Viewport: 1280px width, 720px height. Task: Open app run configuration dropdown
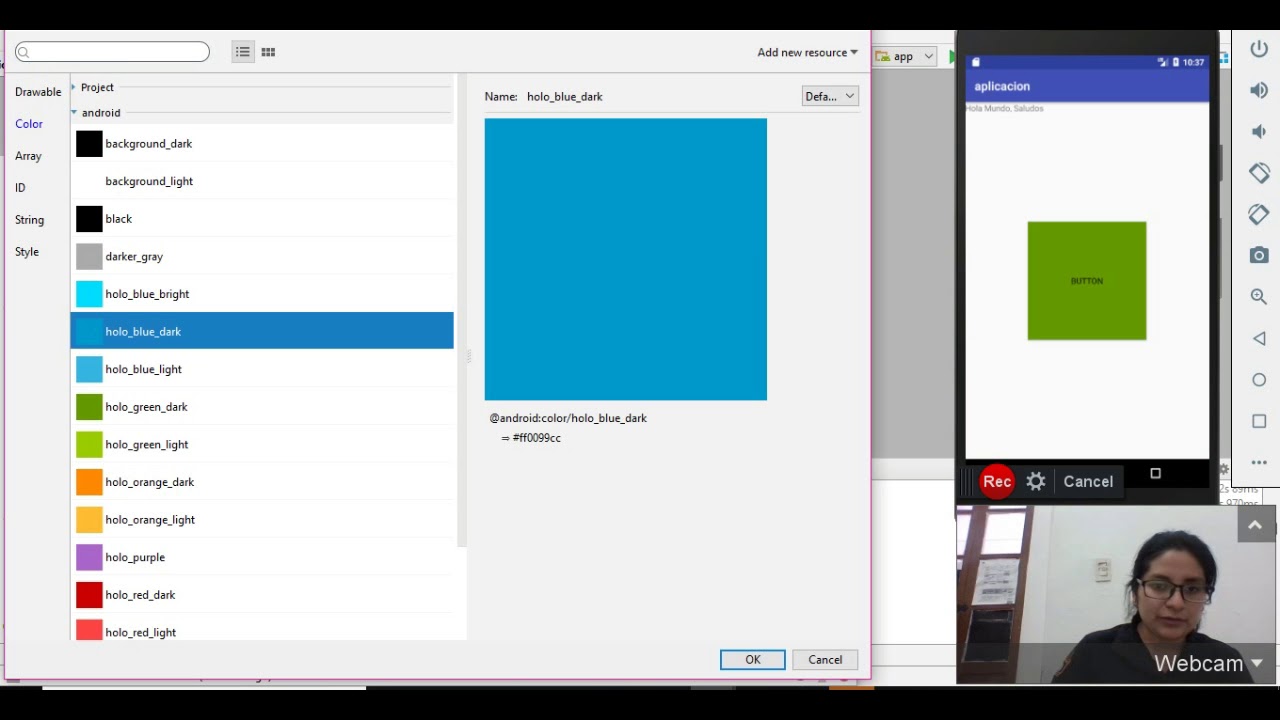[x=905, y=56]
